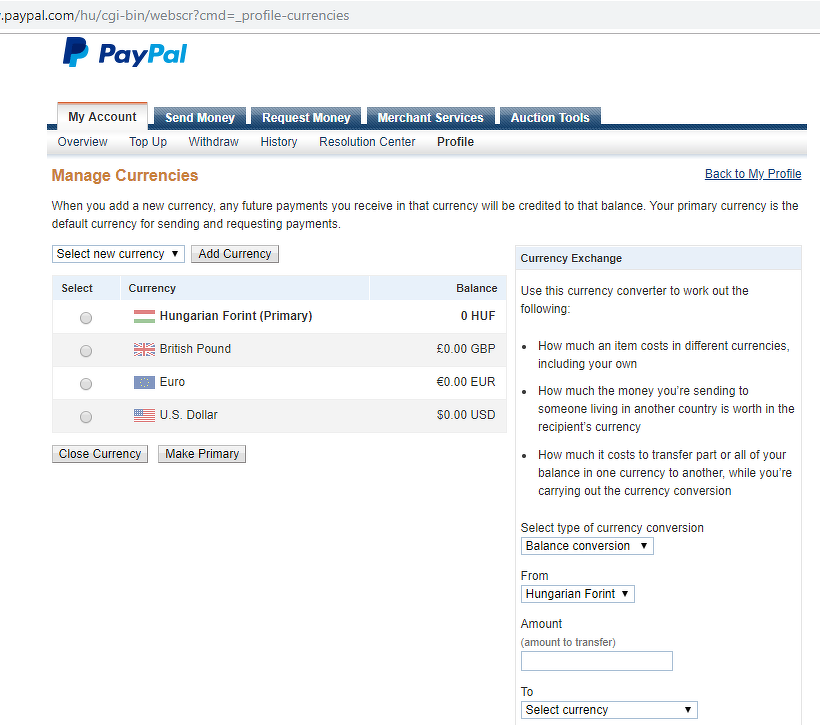Viewport: 820px width, 725px height.
Task: Open the Withdraw submenu item
Action: click(x=213, y=142)
